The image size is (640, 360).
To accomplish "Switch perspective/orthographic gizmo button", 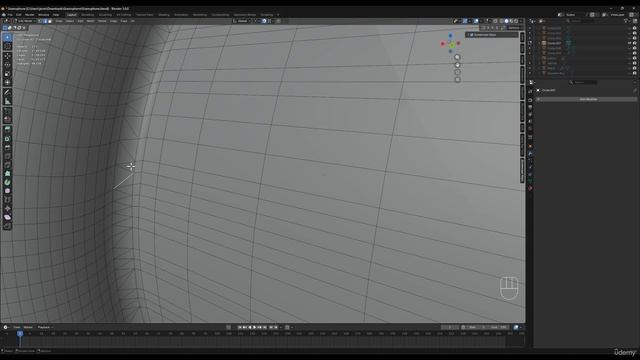I will click(x=458, y=80).
